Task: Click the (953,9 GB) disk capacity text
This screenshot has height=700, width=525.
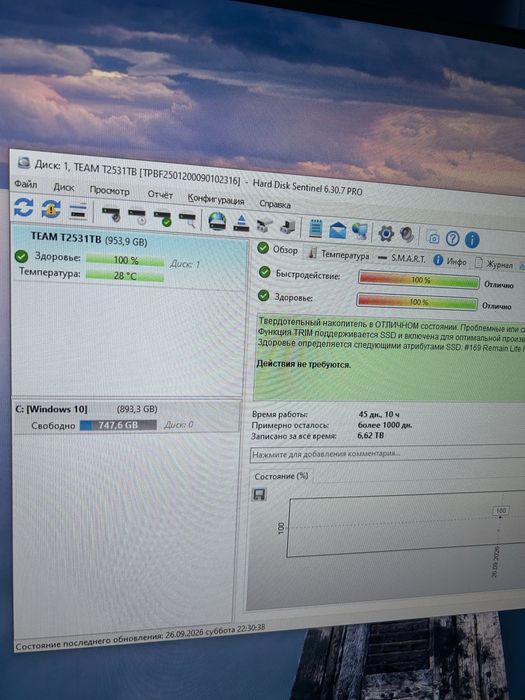Action: (126, 241)
